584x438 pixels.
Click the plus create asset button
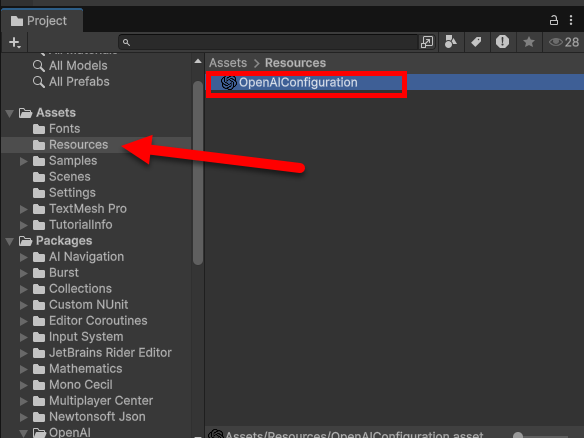(x=15, y=42)
